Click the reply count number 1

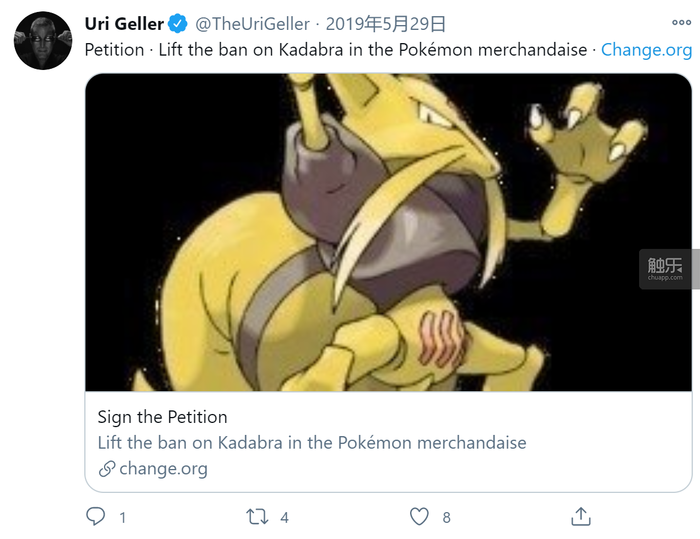point(123,518)
